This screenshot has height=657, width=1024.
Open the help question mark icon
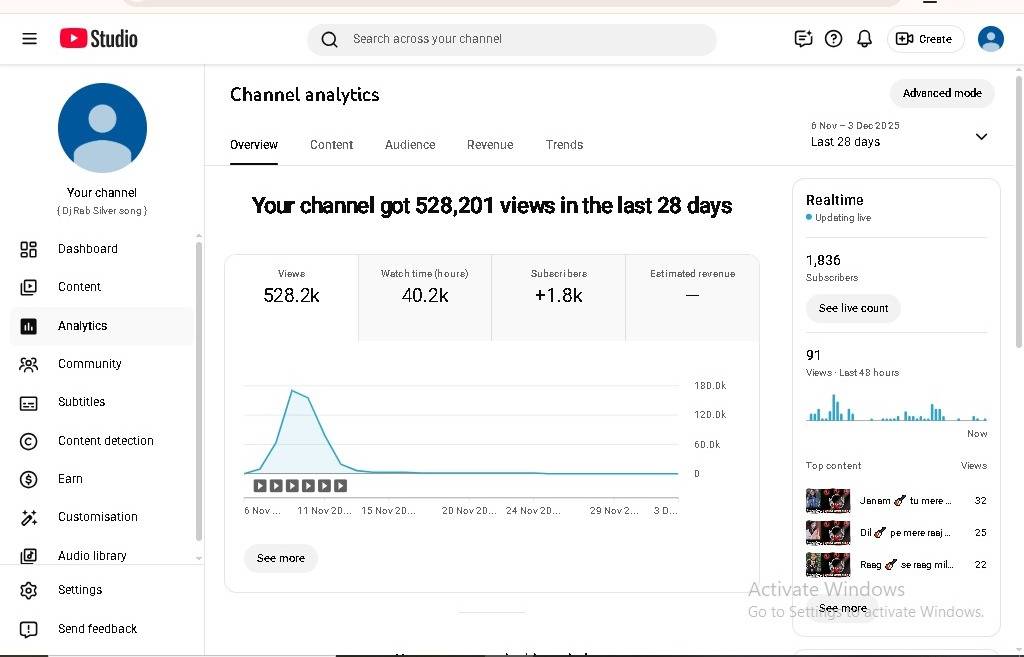pos(833,39)
